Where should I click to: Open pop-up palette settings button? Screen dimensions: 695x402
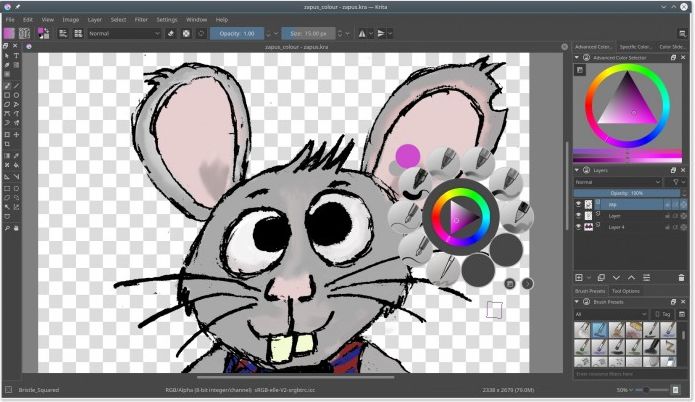pos(510,284)
